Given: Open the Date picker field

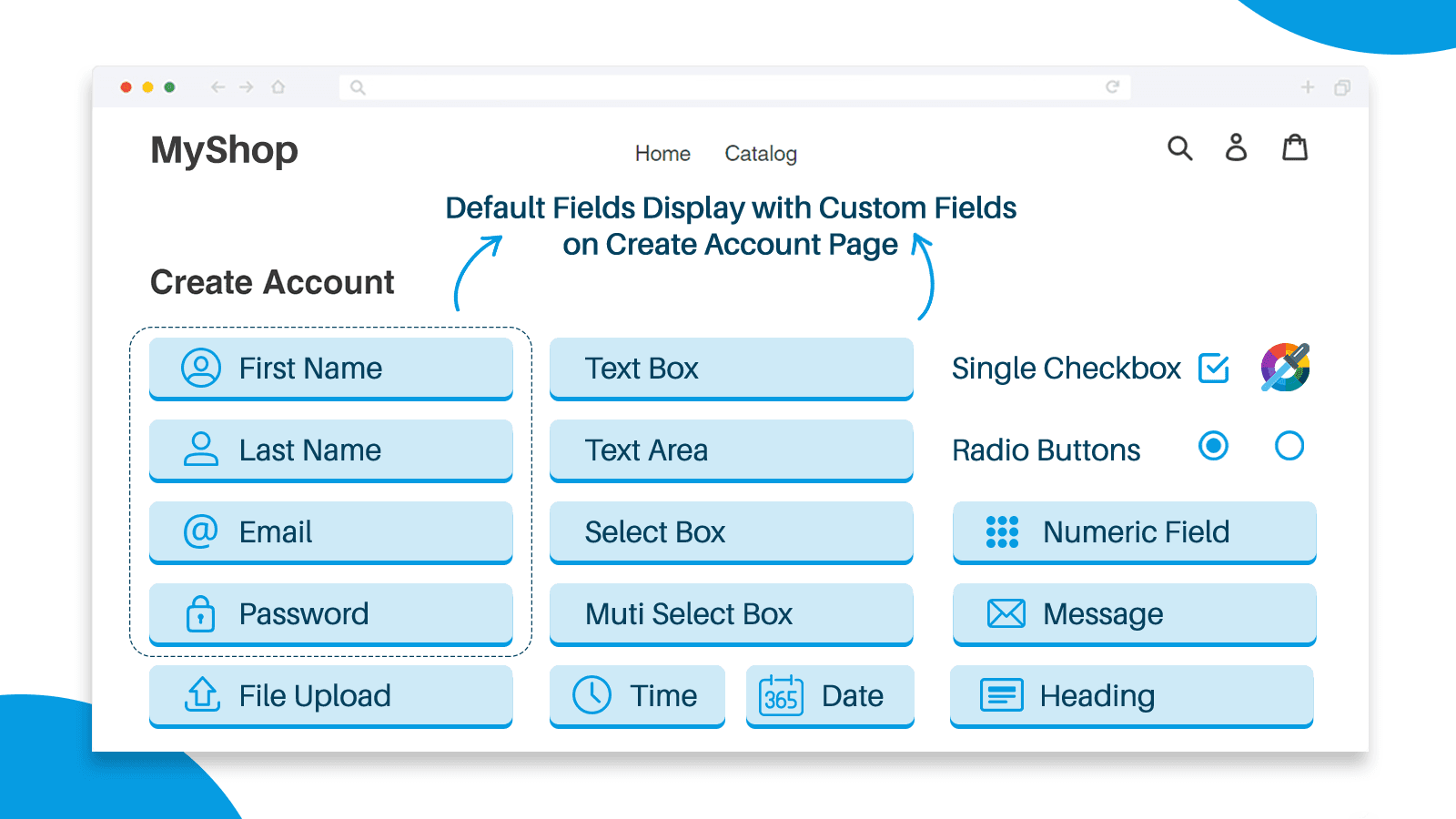Looking at the screenshot, I should (829, 696).
